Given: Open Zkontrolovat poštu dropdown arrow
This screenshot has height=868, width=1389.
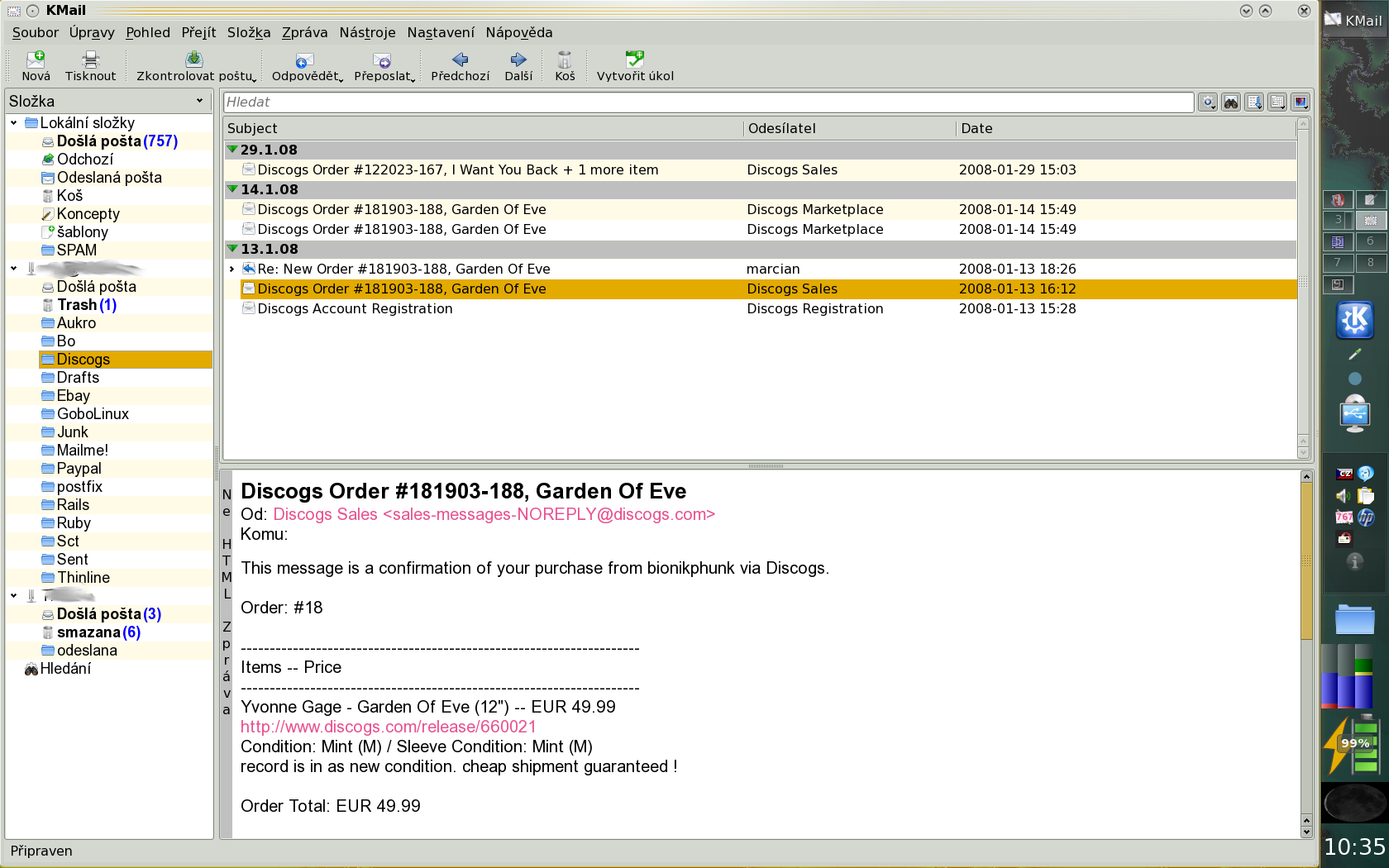Looking at the screenshot, I should coord(255,79).
